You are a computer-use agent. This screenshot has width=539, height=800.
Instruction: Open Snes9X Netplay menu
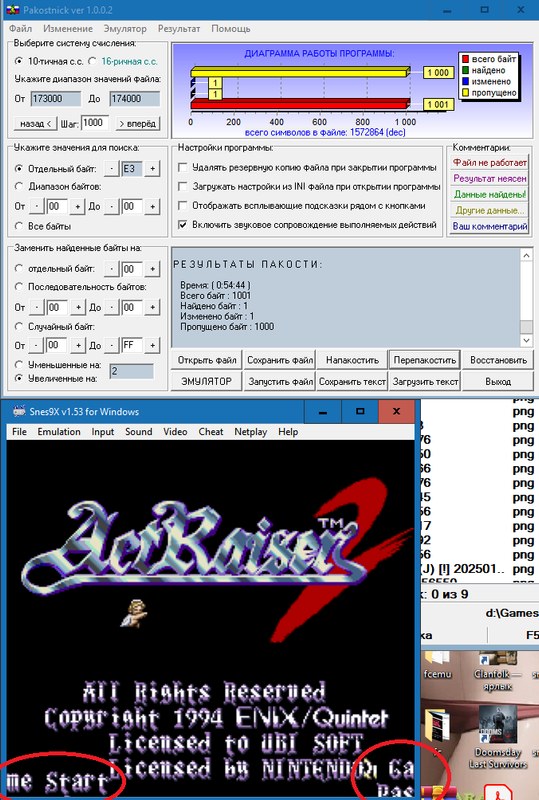tap(251, 432)
